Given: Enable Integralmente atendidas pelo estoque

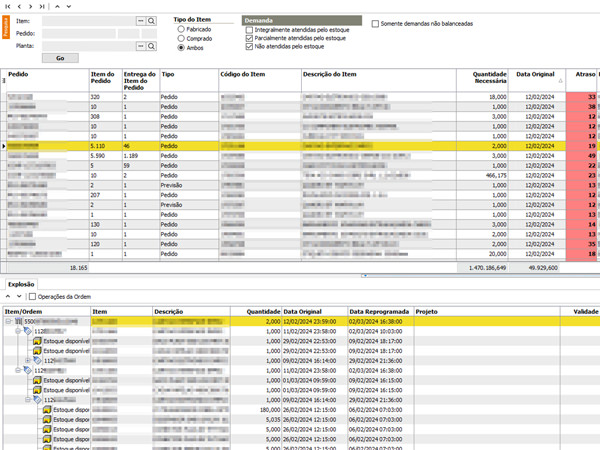Looking at the screenshot, I should pos(249,30).
